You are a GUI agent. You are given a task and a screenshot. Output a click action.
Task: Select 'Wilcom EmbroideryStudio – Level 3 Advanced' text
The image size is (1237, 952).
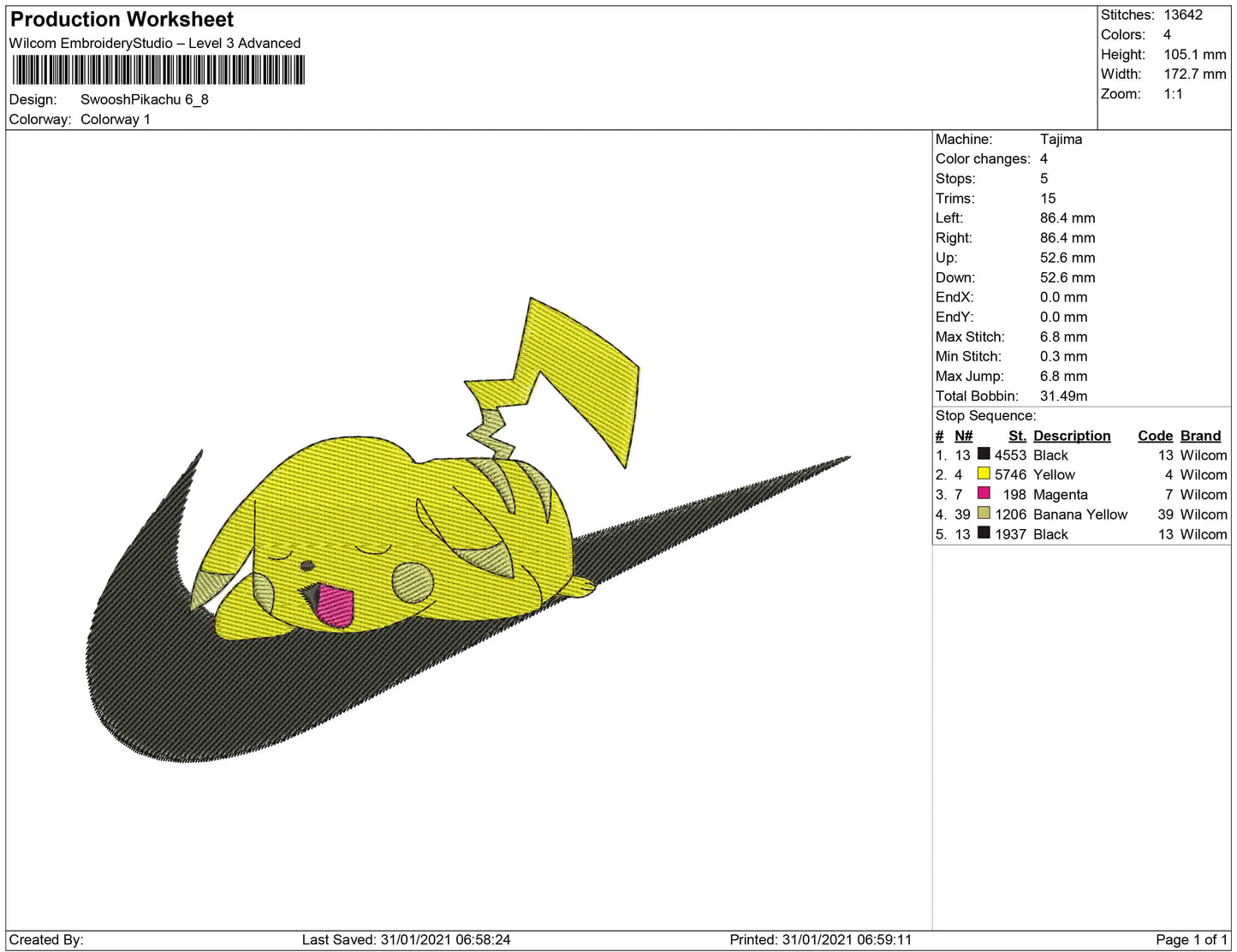coord(155,43)
